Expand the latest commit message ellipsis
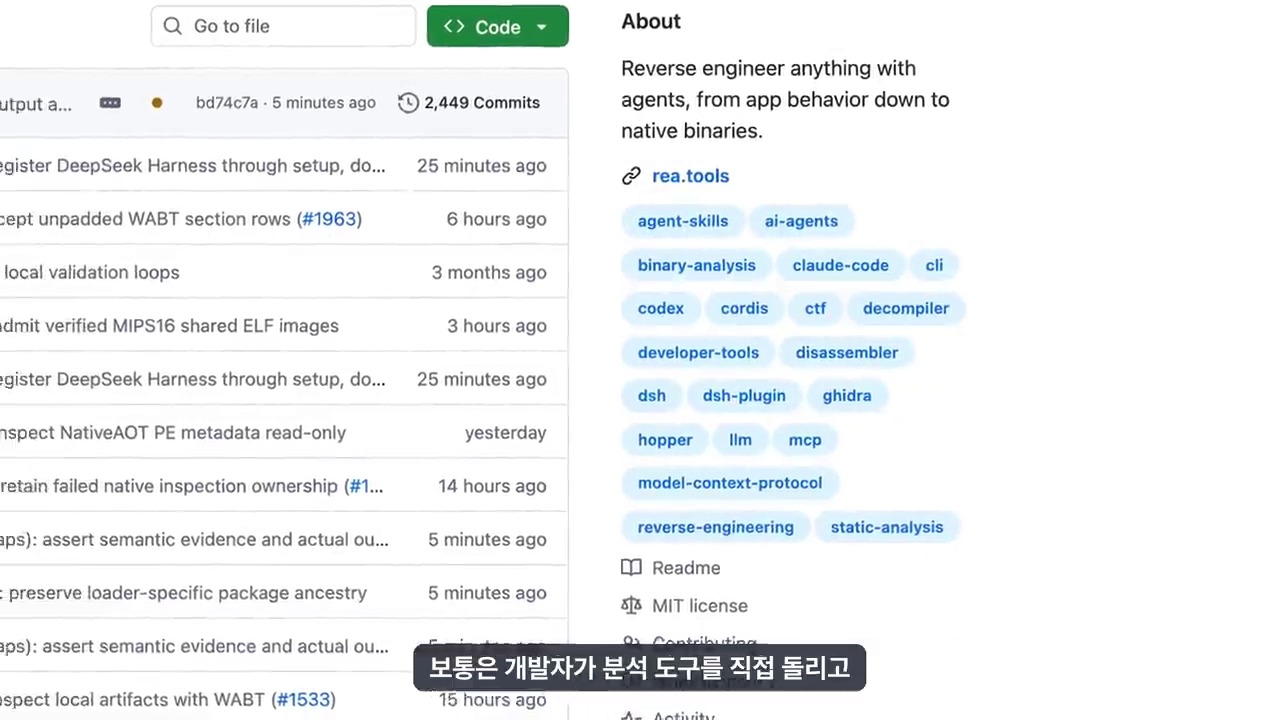This screenshot has width=1280, height=720. pyautogui.click(x=110, y=103)
